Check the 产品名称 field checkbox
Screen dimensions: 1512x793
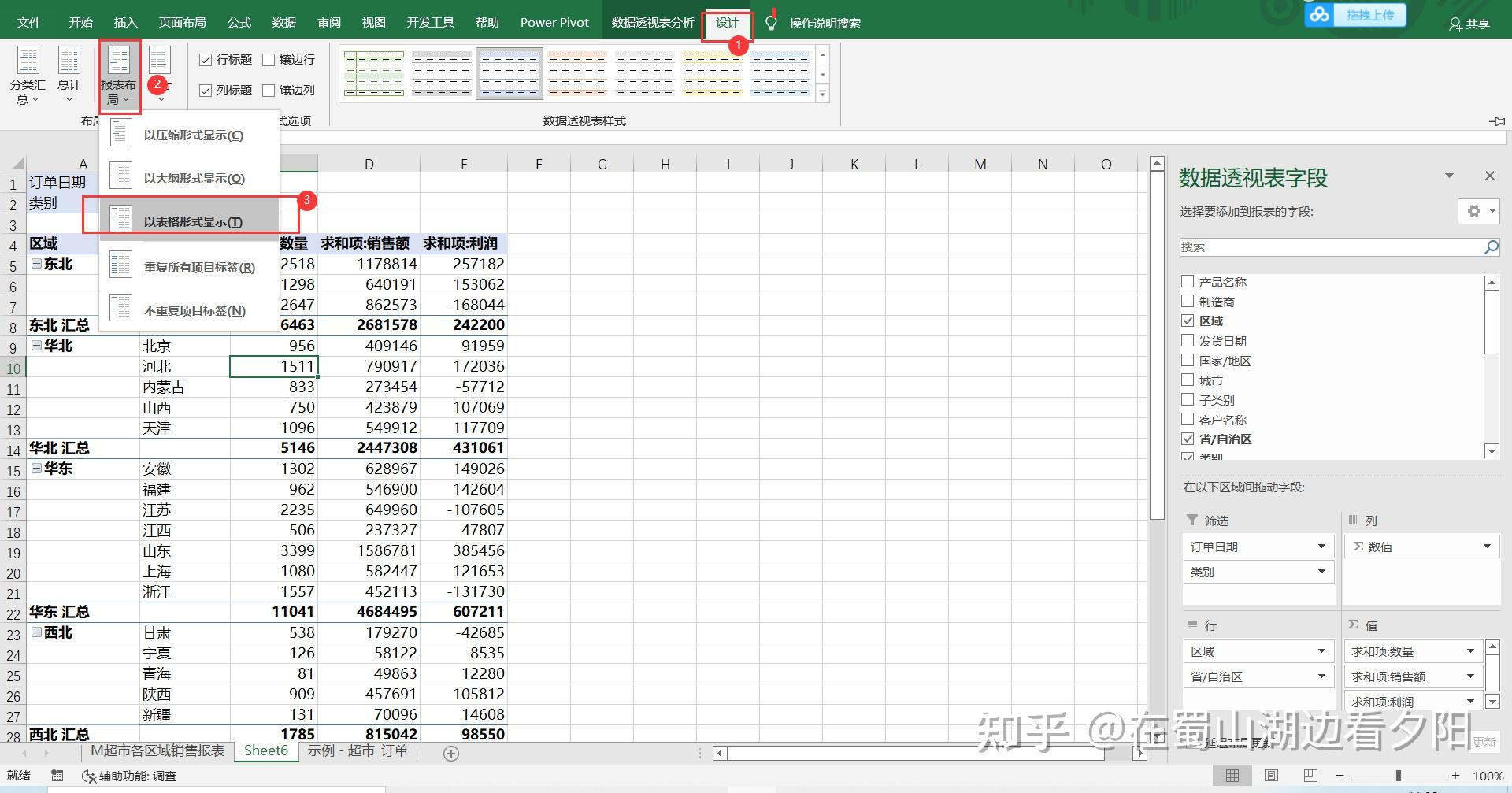coord(1188,281)
